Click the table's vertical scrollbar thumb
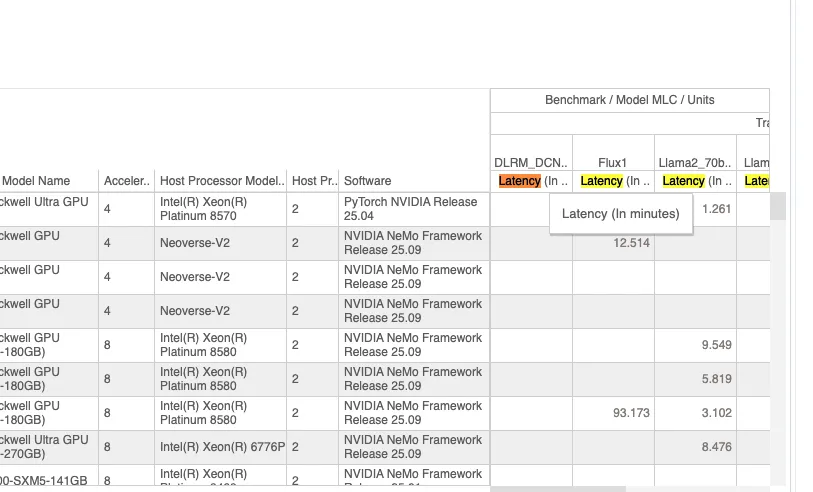This screenshot has width=813, height=492. pos(777,207)
